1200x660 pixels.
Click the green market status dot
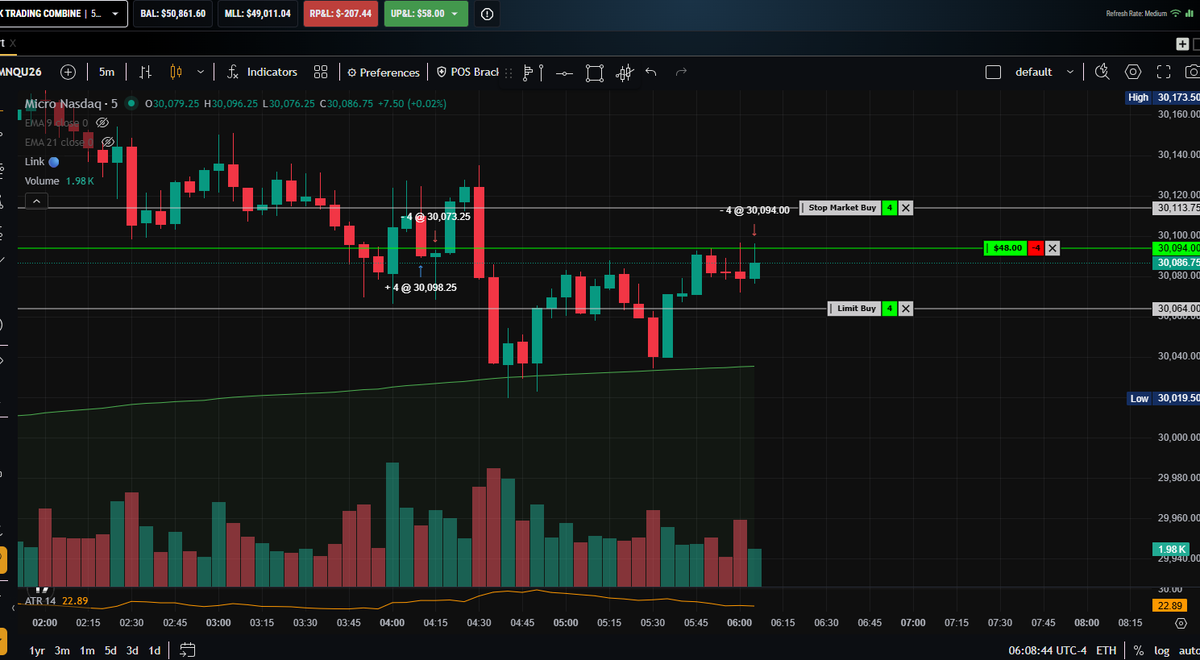[x=131, y=103]
